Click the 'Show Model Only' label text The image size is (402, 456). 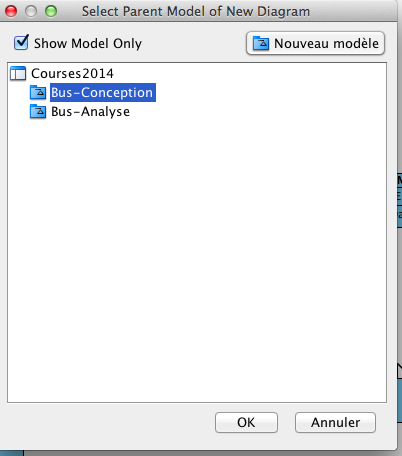88,43
